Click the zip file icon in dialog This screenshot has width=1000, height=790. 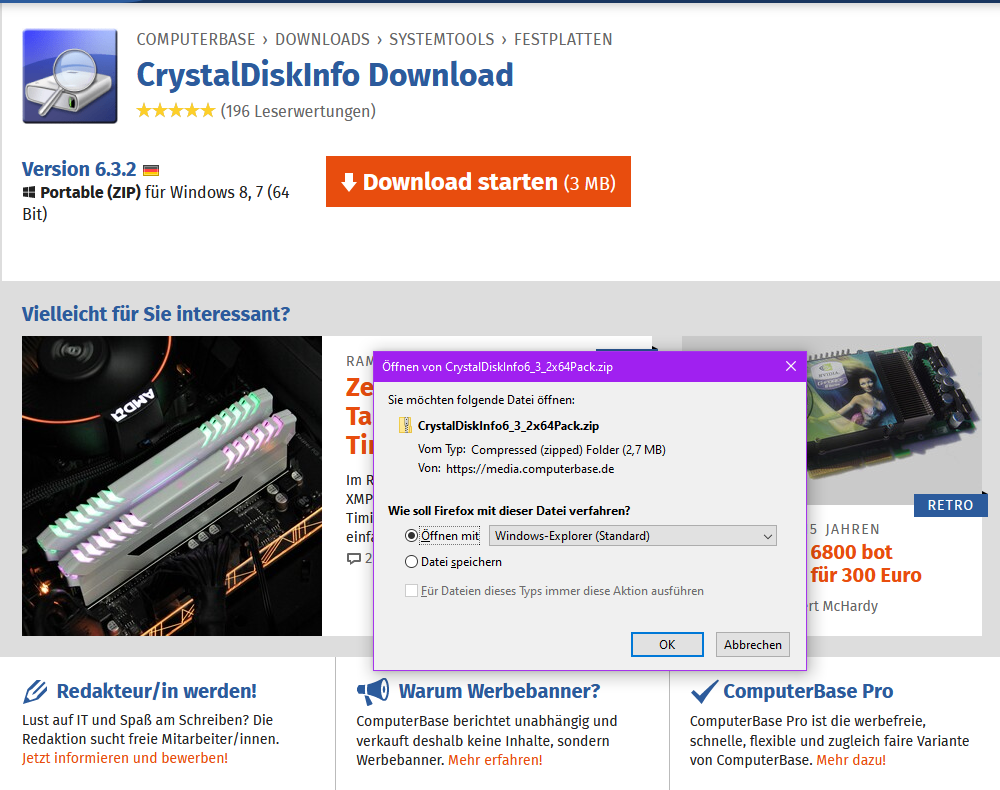coord(405,425)
